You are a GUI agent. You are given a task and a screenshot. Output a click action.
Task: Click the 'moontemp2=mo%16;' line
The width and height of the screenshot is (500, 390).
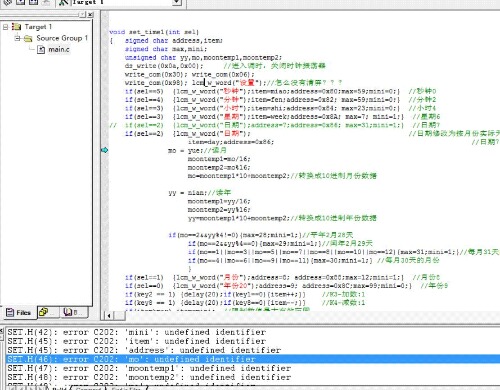(x=219, y=167)
